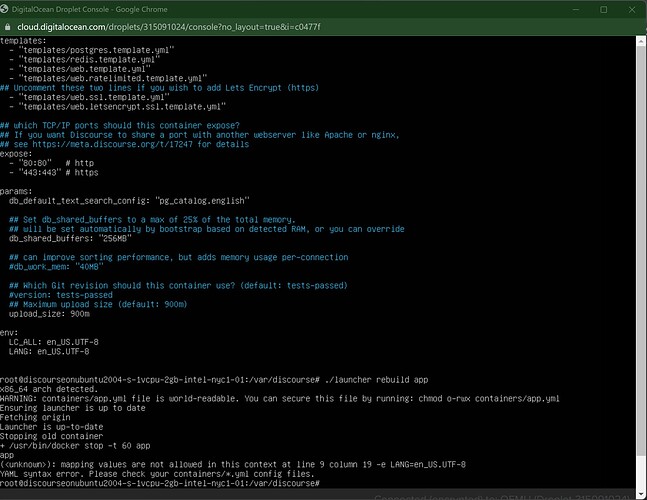Viewport: 647px width, 500px height.
Task: Click the line "templates/web.letsencrypt.ssl.template.yml"
Action: (x=118, y=107)
